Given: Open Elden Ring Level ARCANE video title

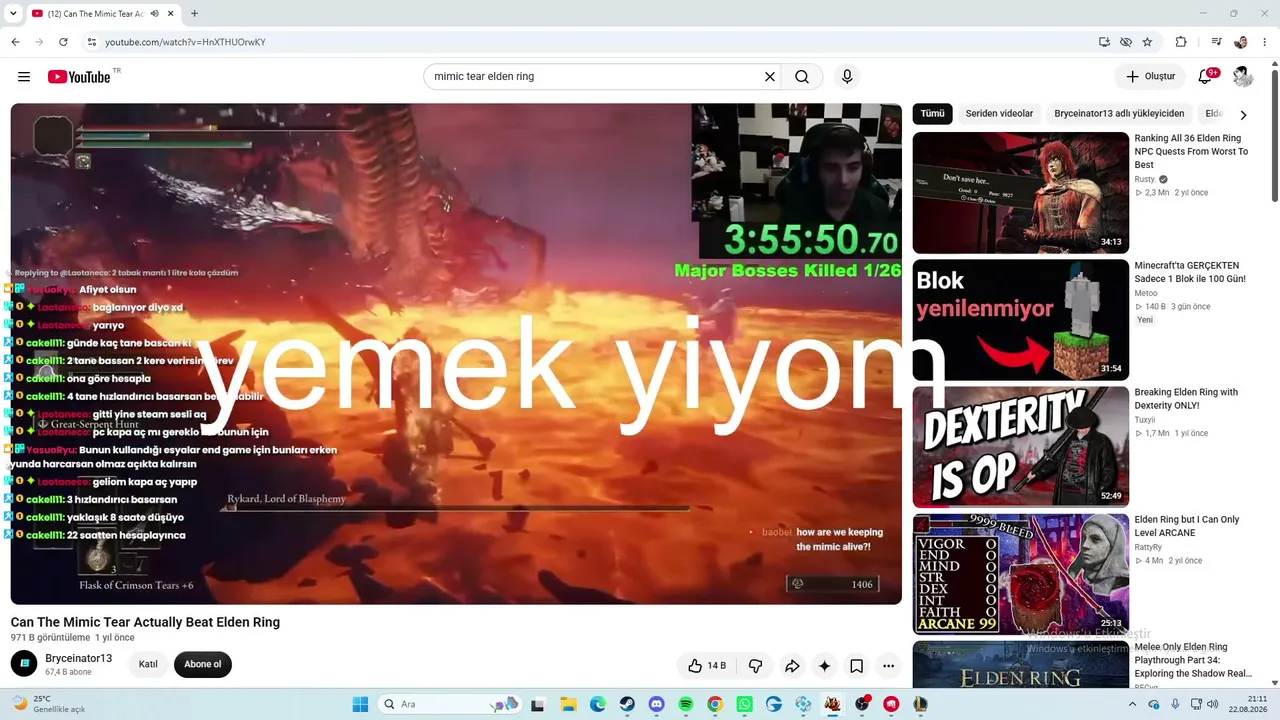Looking at the screenshot, I should (1187, 526).
